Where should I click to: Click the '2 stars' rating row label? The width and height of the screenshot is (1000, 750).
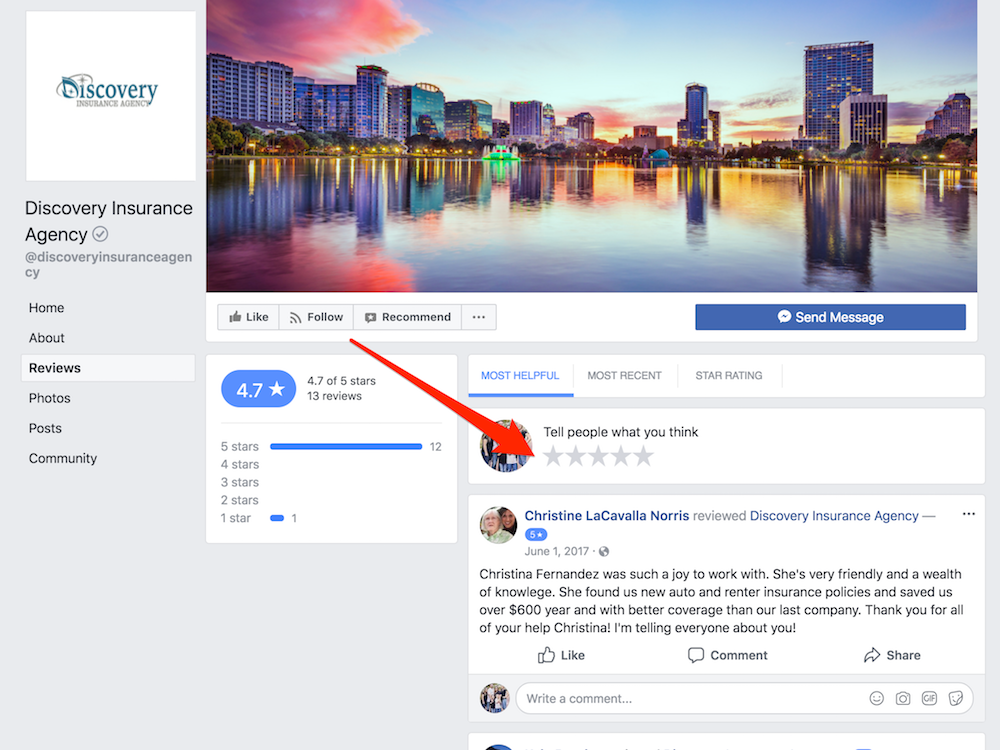click(x=240, y=500)
